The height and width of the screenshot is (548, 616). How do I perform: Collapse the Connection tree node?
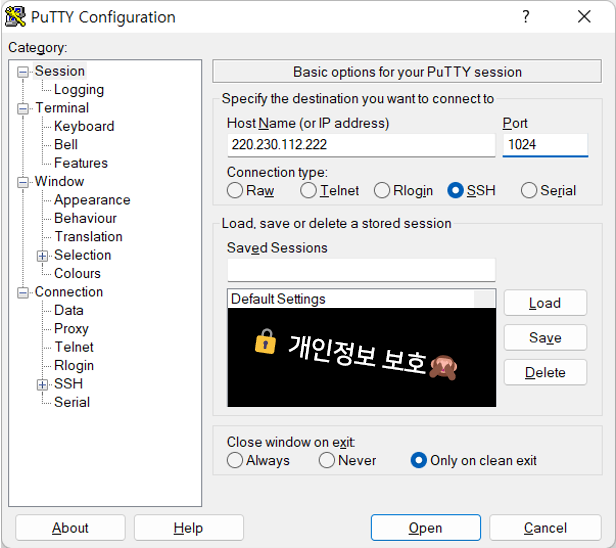tap(23, 293)
